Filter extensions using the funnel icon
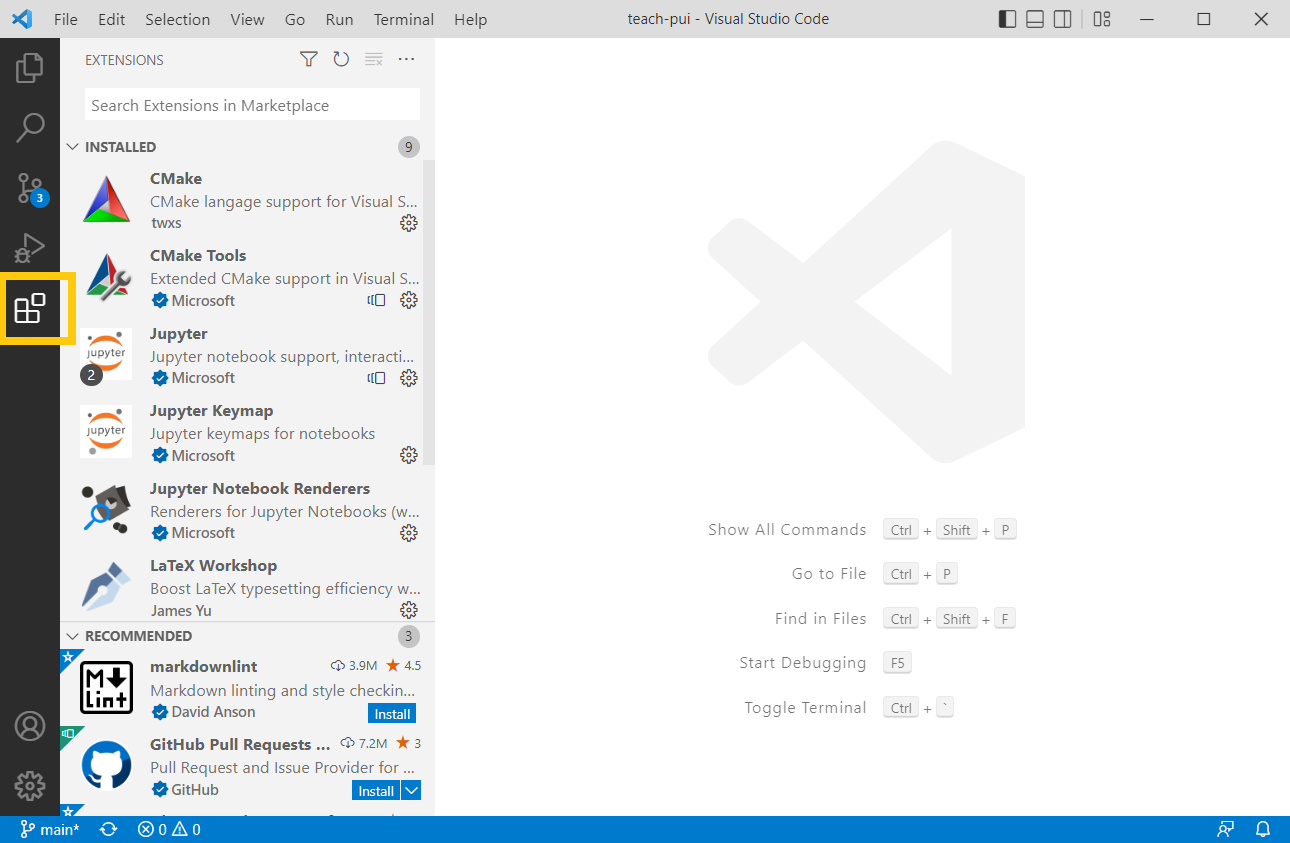 309,60
